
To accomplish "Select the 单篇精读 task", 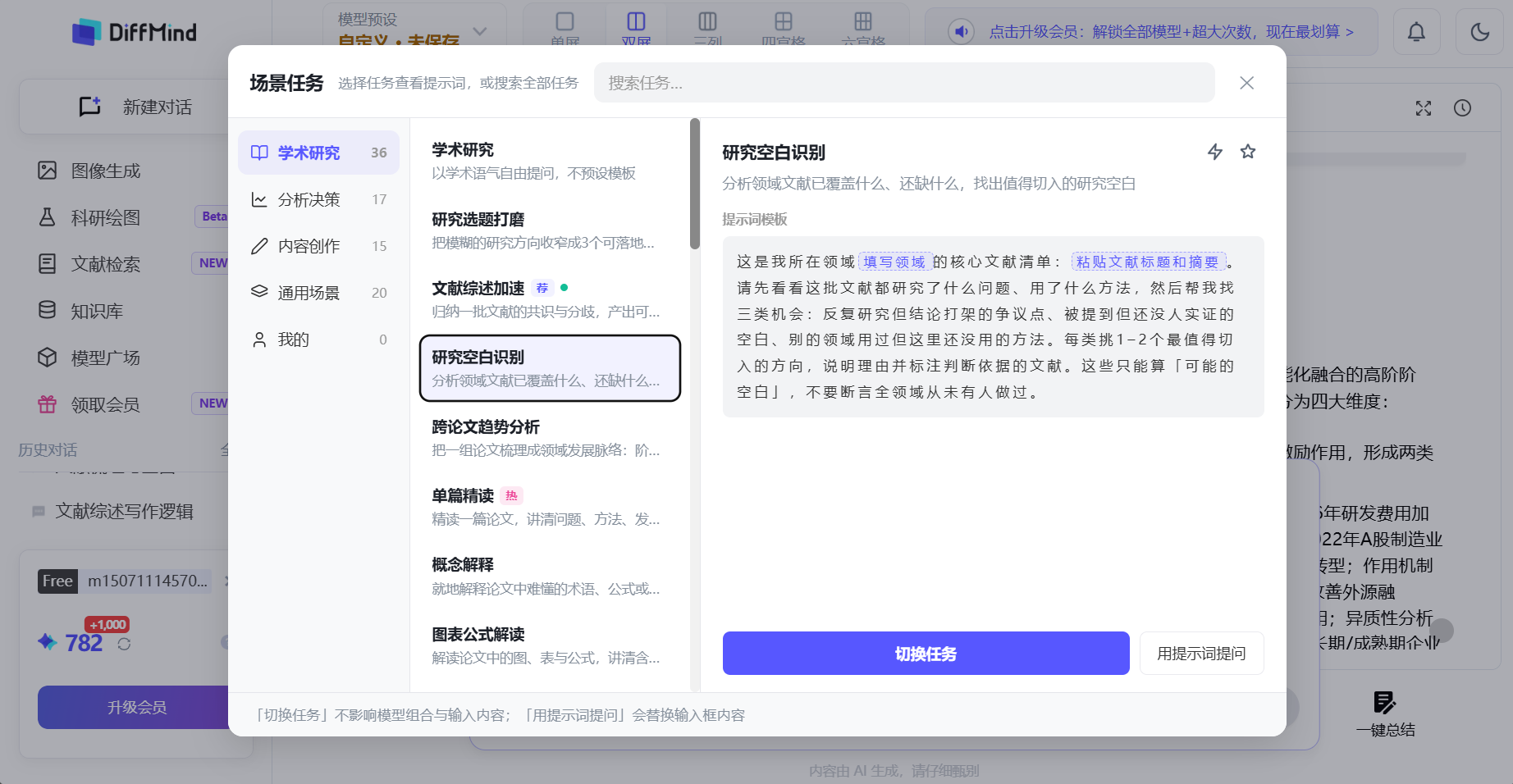I will 550,507.
